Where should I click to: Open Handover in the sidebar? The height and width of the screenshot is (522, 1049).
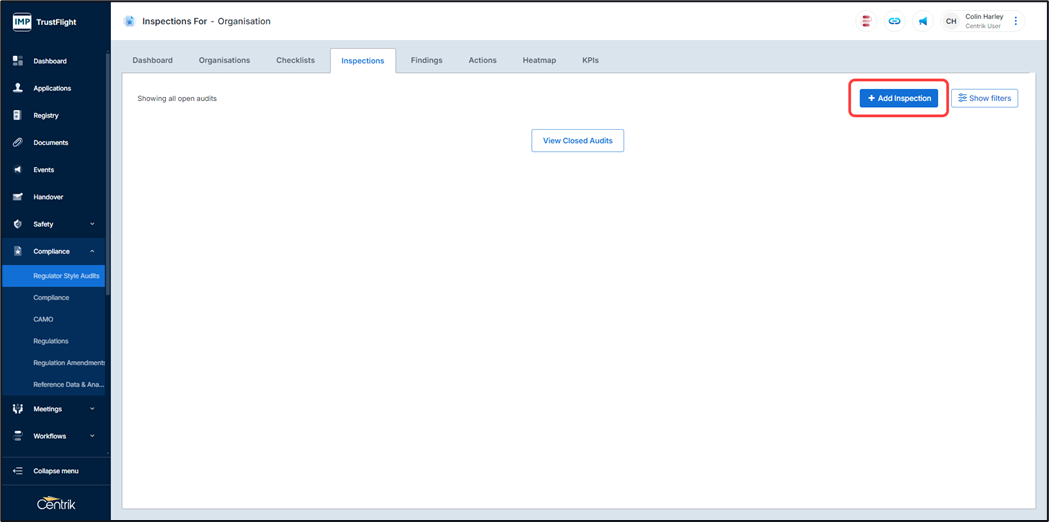[x=48, y=197]
